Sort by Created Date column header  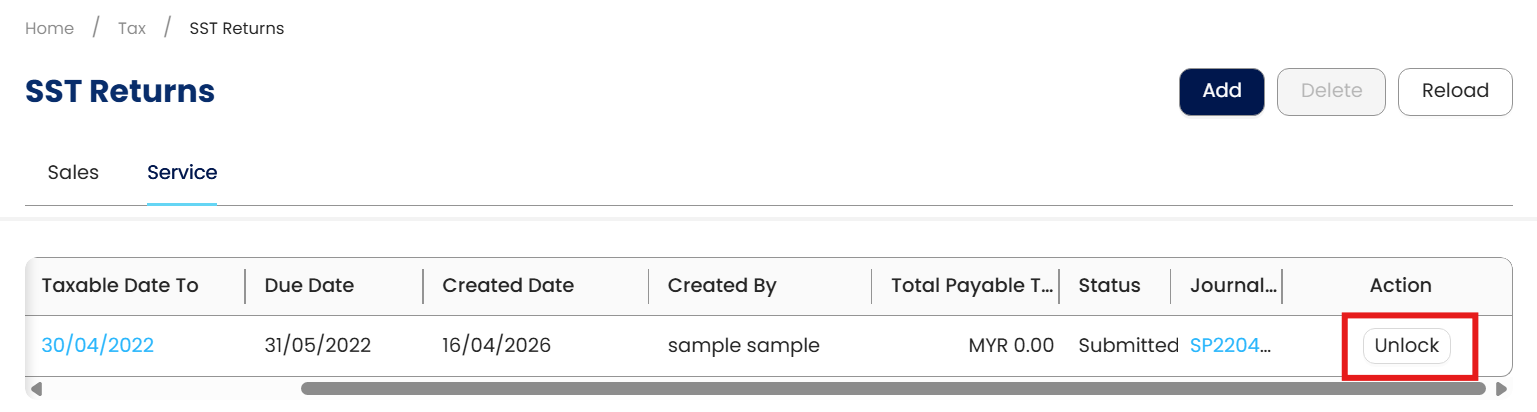[508, 285]
